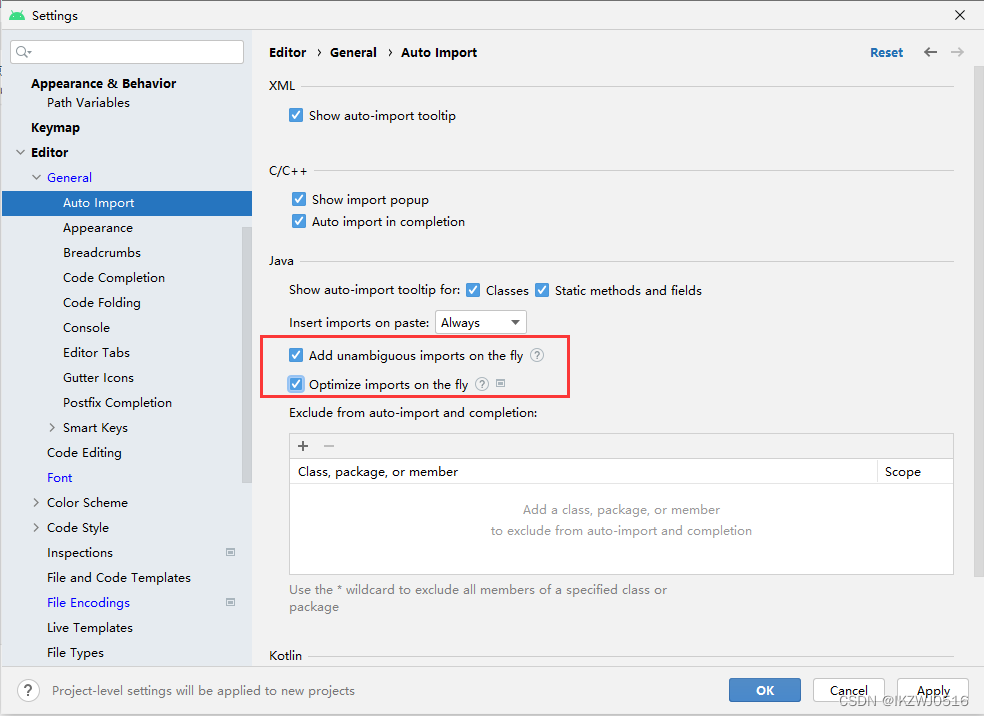Toggle Static methods and fields checkbox
This screenshot has height=716, width=984.
click(542, 290)
